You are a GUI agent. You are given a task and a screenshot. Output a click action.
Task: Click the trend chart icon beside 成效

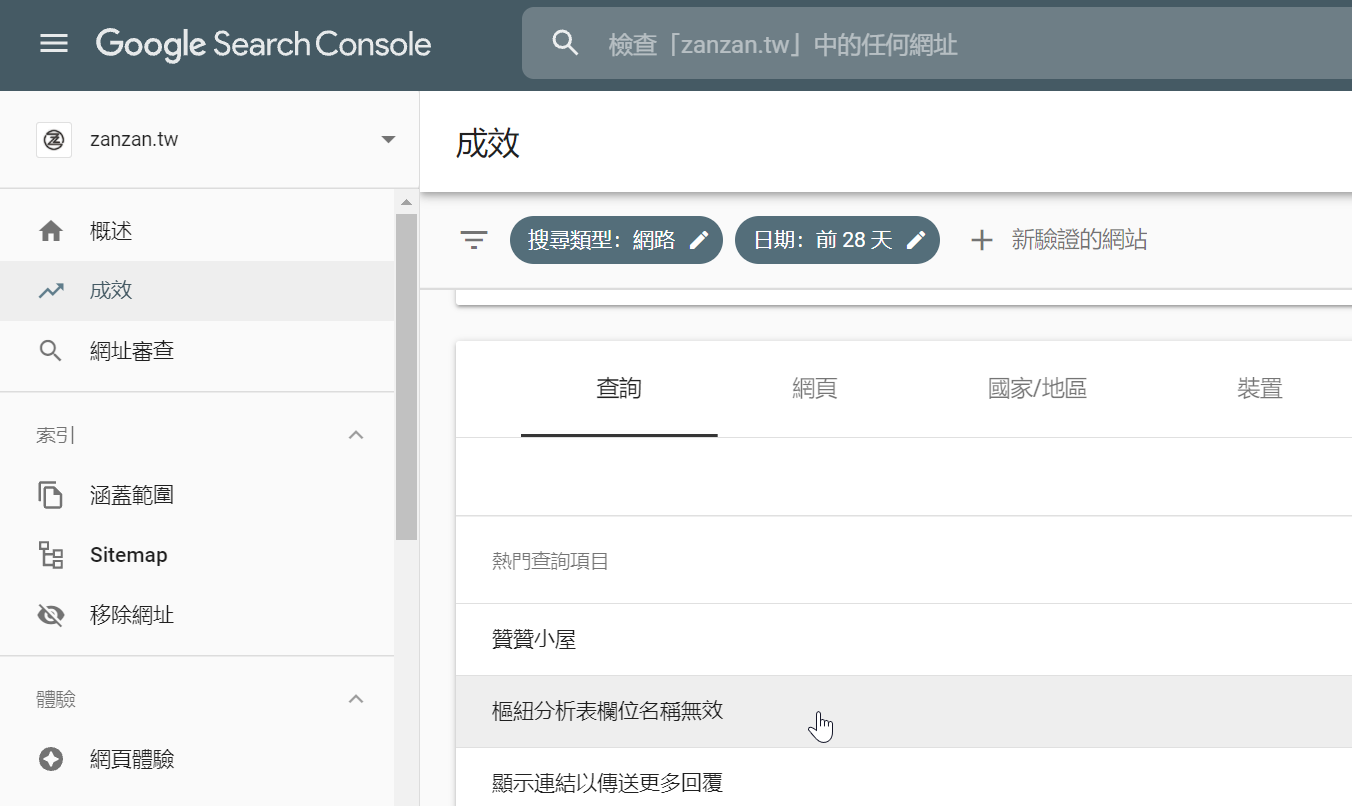tap(51, 292)
